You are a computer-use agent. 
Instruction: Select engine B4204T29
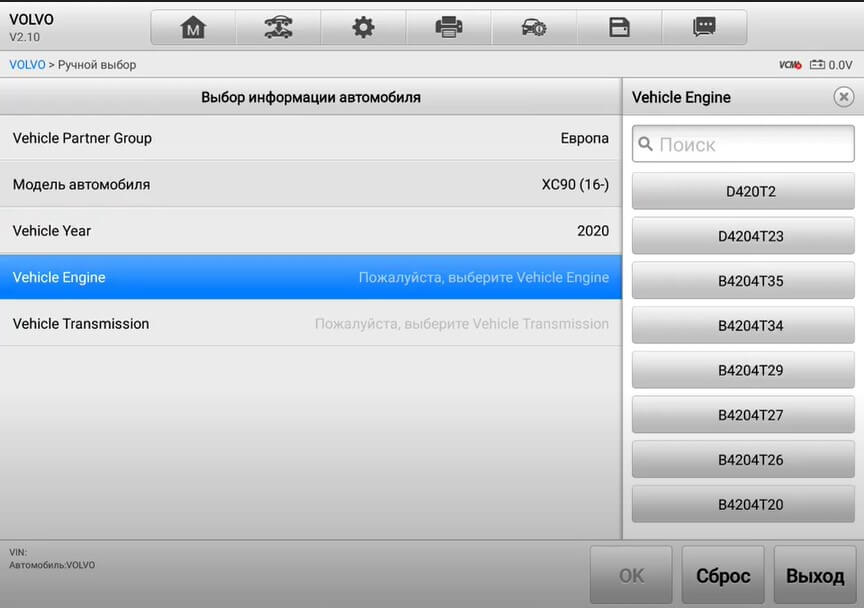tap(743, 370)
